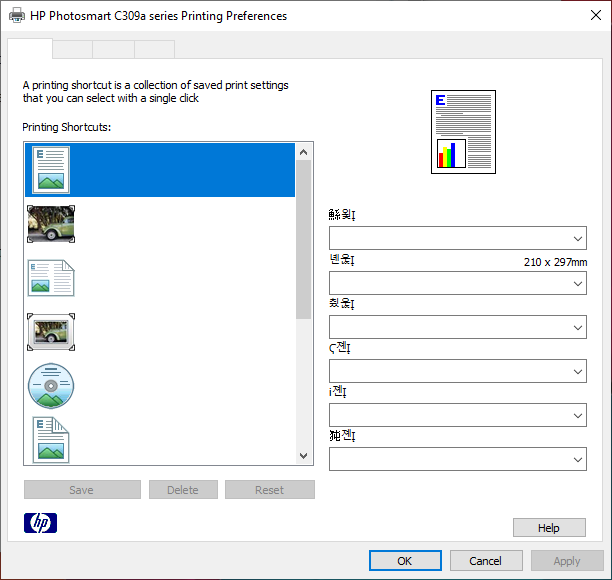Select the stacked-pages document shortcut at list bottom
Image resolution: width=612 pixels, height=580 pixels.
tap(51, 440)
